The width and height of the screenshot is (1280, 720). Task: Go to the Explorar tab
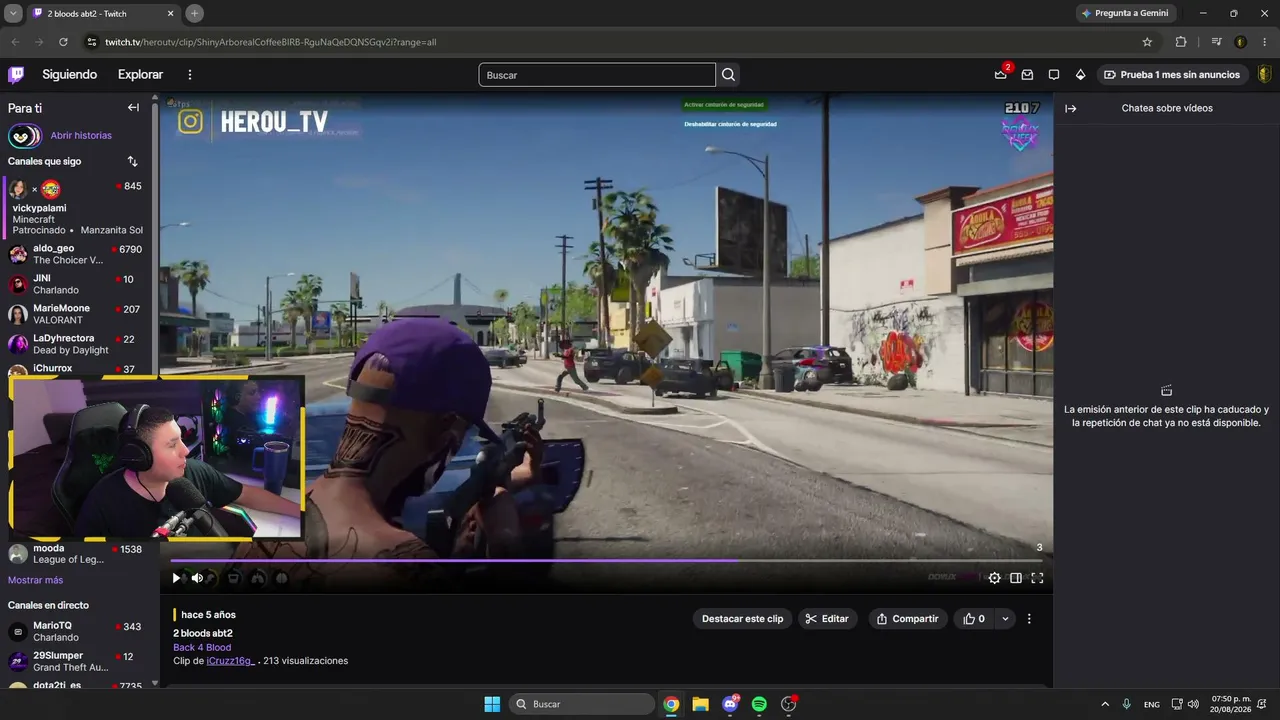(x=140, y=75)
